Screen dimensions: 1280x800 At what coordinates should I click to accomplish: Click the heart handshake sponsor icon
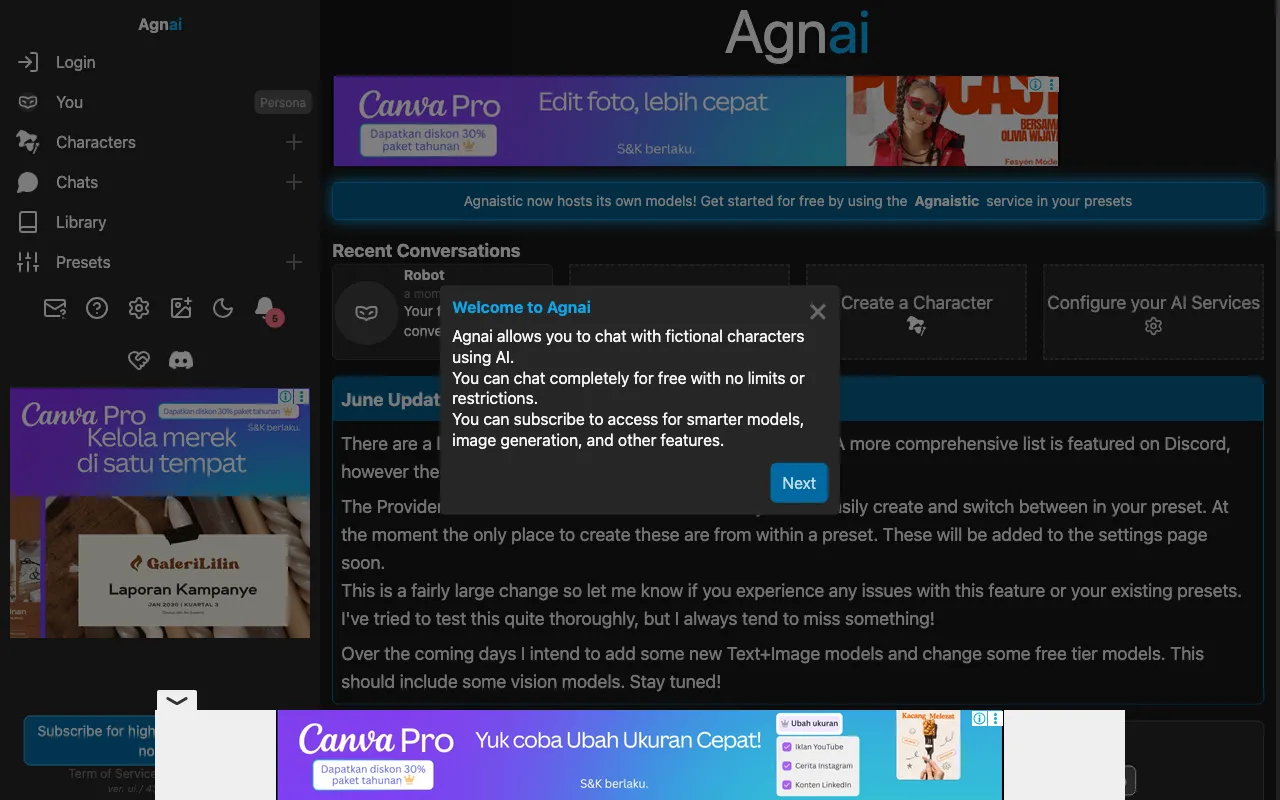(x=139, y=360)
